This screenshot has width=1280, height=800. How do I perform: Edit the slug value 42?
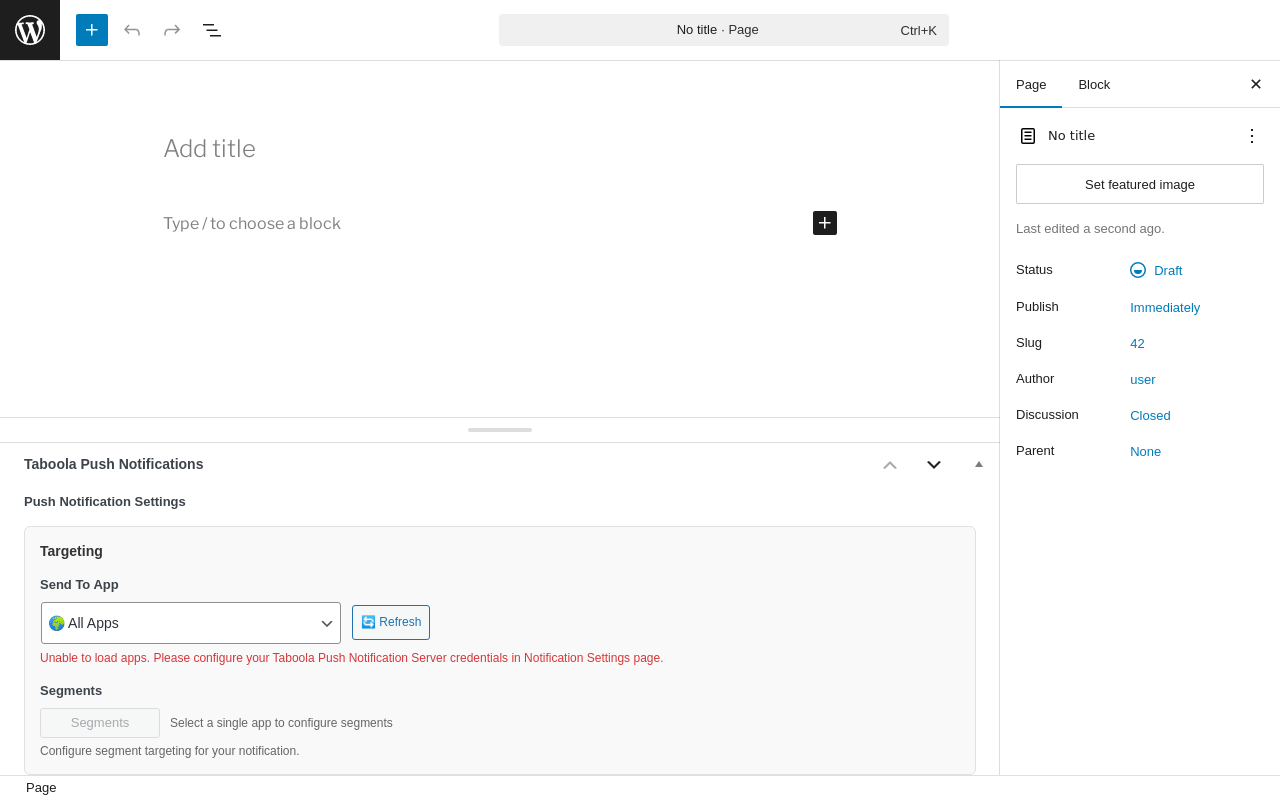tap(1137, 343)
